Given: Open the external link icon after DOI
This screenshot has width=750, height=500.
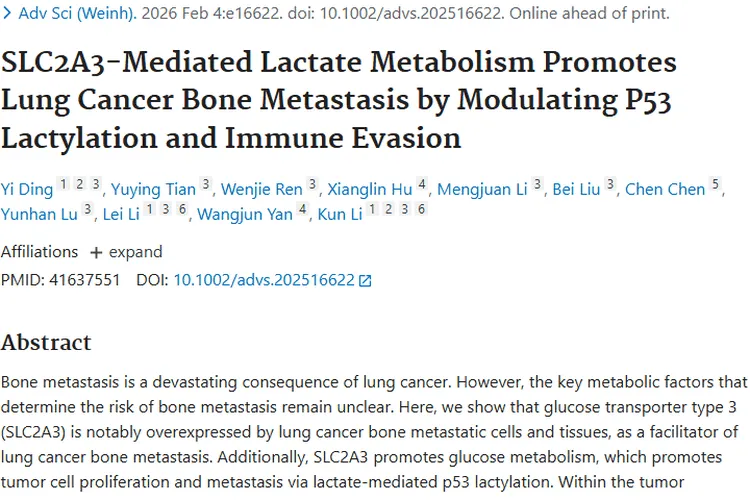Looking at the screenshot, I should [365, 281].
